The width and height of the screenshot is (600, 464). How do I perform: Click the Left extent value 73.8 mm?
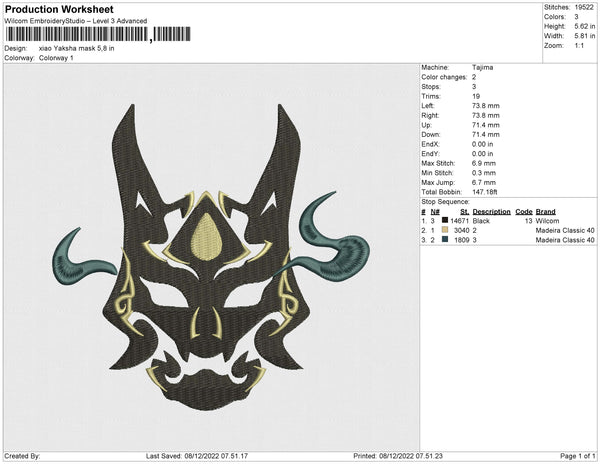click(486, 106)
